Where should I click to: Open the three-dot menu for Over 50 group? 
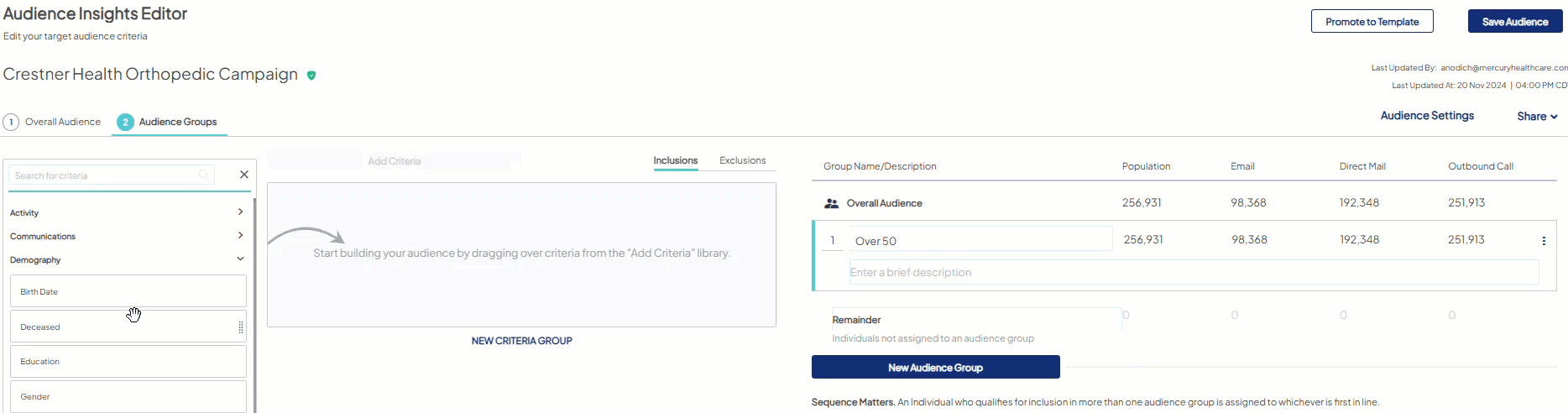1544,241
